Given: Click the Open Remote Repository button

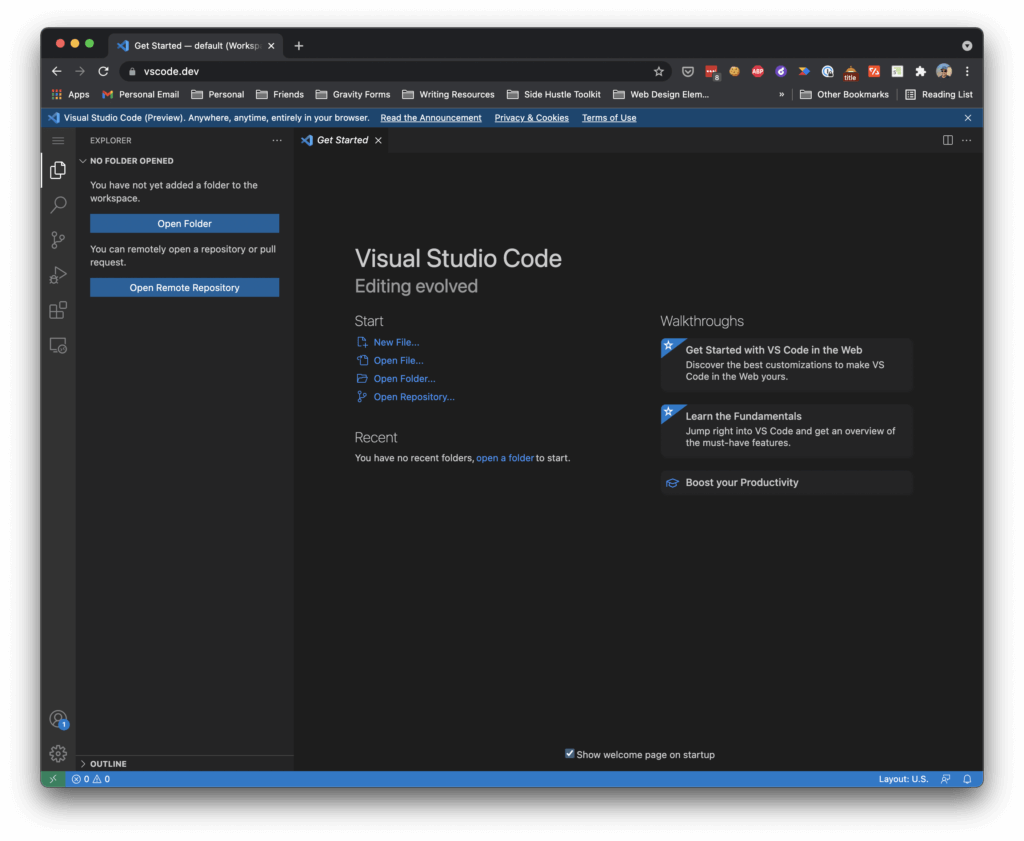Looking at the screenshot, I should coord(185,287).
